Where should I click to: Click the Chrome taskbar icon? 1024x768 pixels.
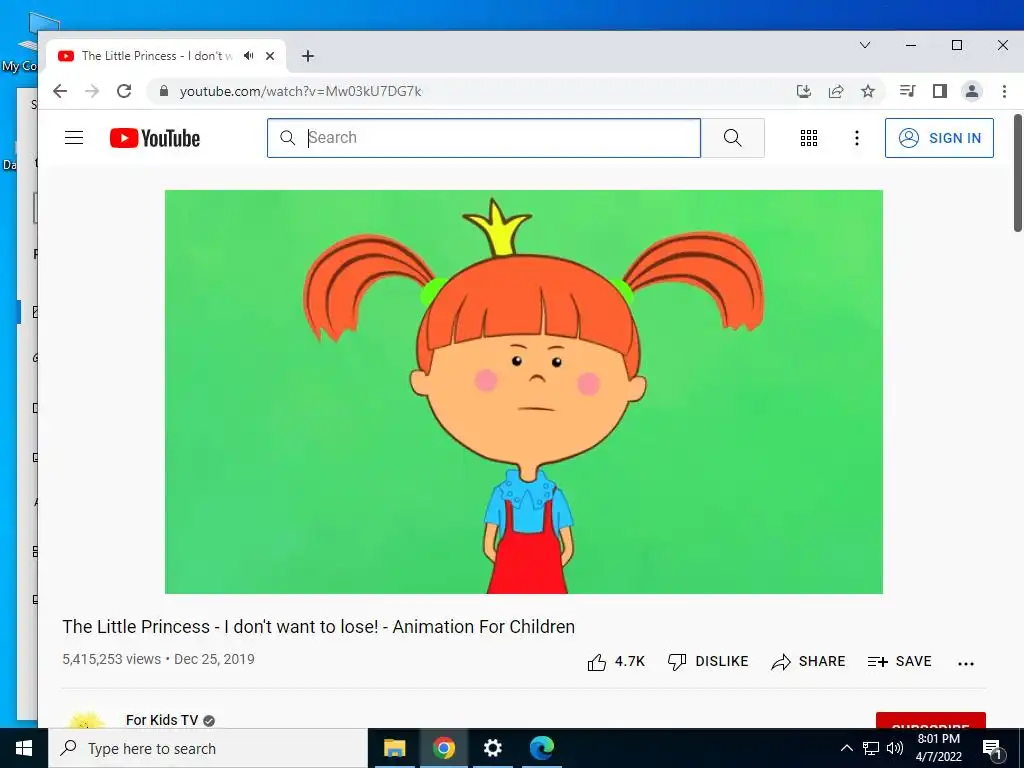click(x=443, y=748)
